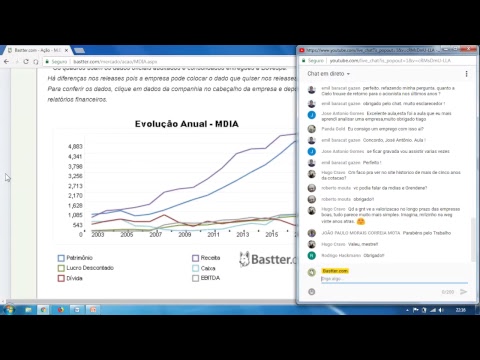Screen dimensions: 480x360
Task: Toggle the Receita series checkbox
Action: (196, 258)
